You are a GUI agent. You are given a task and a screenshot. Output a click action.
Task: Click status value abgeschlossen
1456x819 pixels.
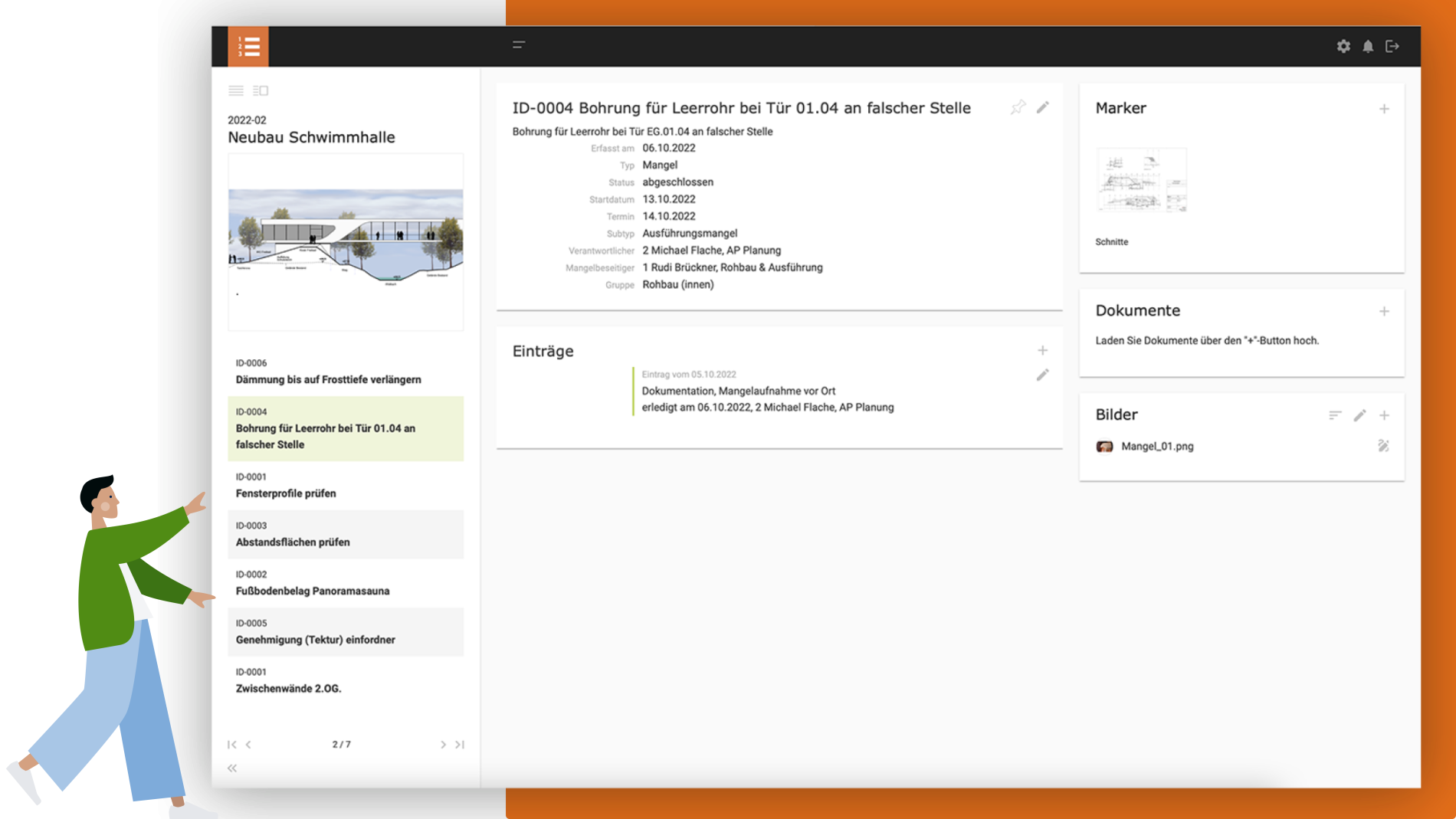point(677,182)
